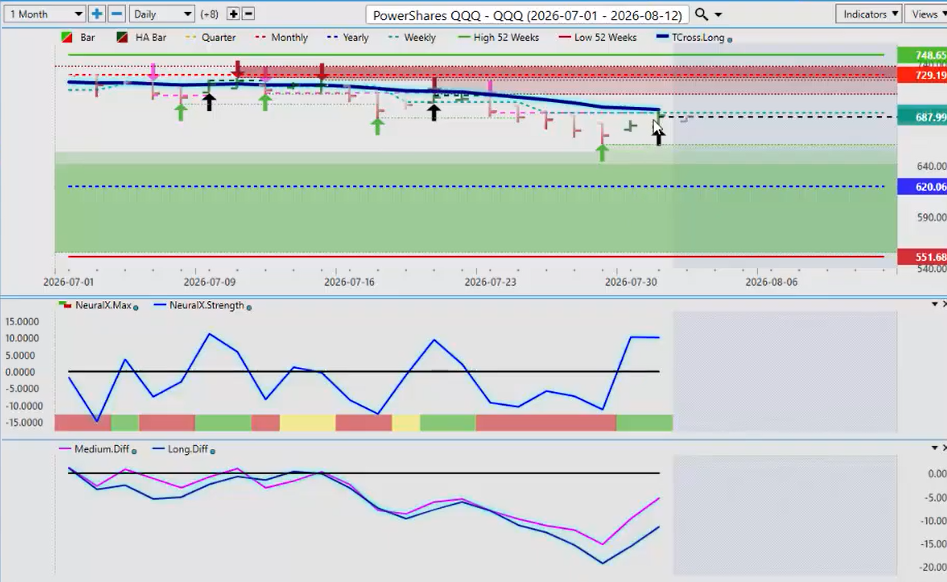This screenshot has height=582, width=947.
Task: Click the 590.00 price axis label
Action: pos(931,217)
